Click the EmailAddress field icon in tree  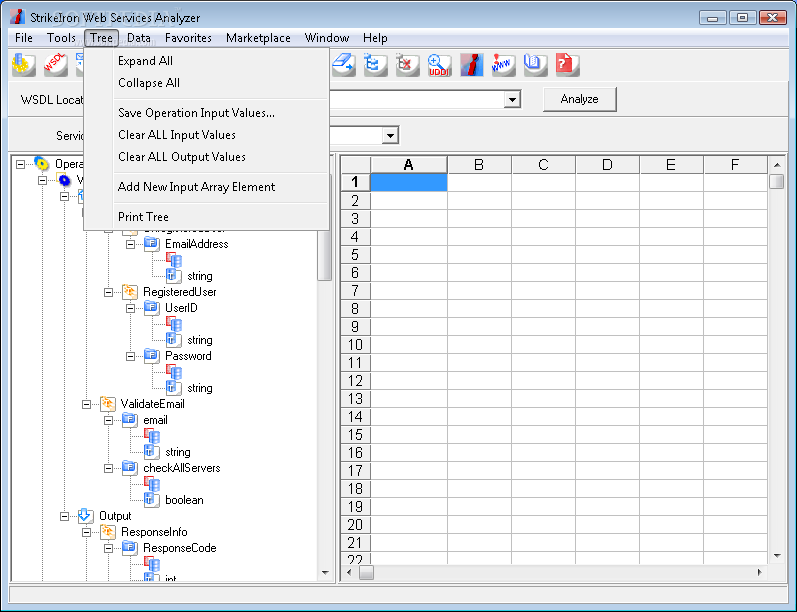(x=151, y=244)
